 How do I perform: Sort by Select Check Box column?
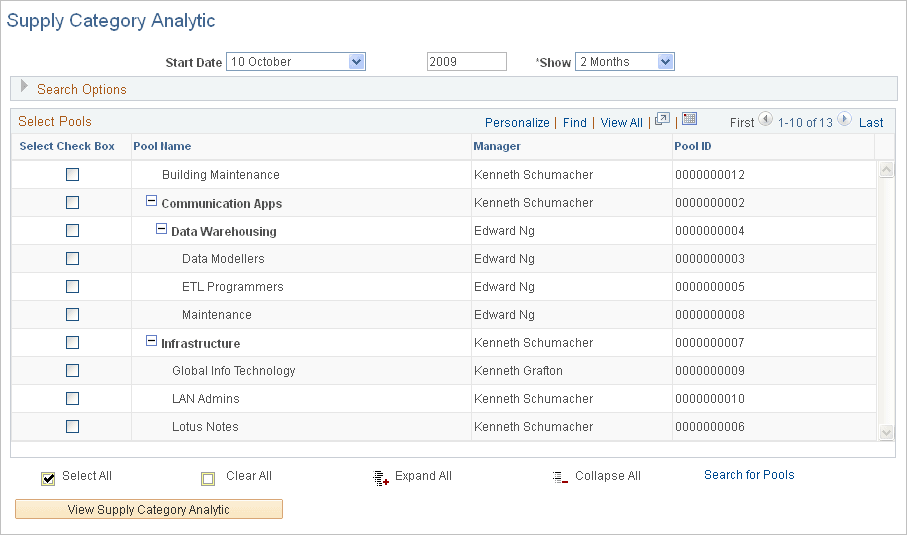point(67,146)
